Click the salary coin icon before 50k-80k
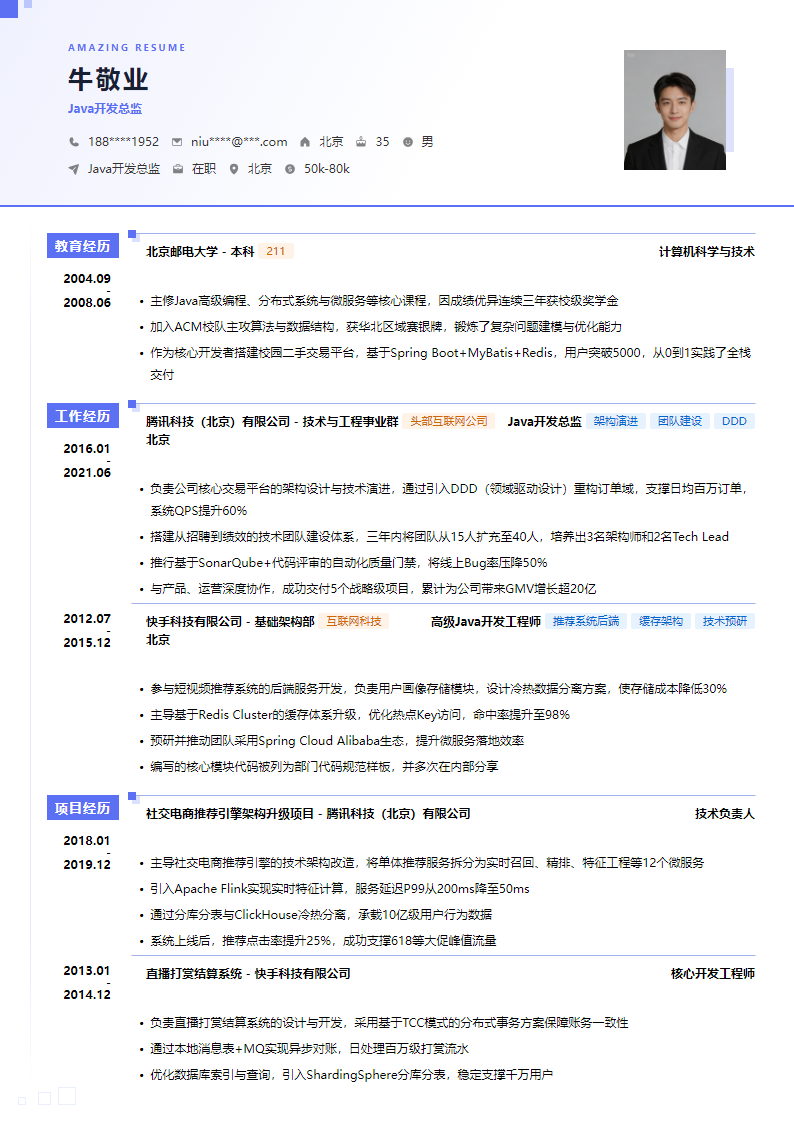This screenshot has width=794, height=1123. tap(290, 169)
